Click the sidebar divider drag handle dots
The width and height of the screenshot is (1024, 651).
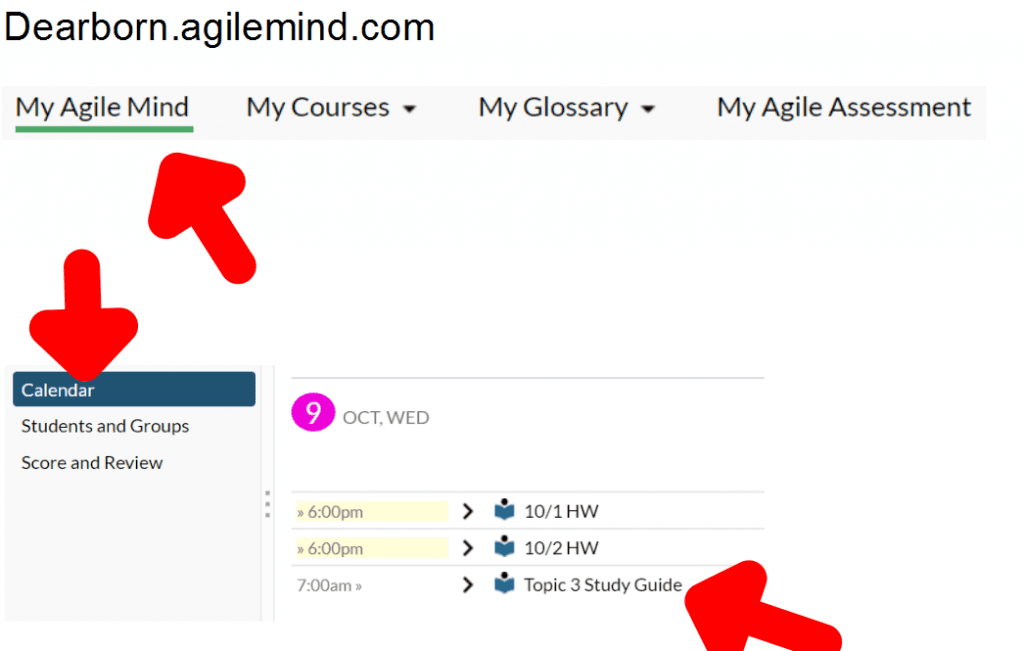(268, 504)
